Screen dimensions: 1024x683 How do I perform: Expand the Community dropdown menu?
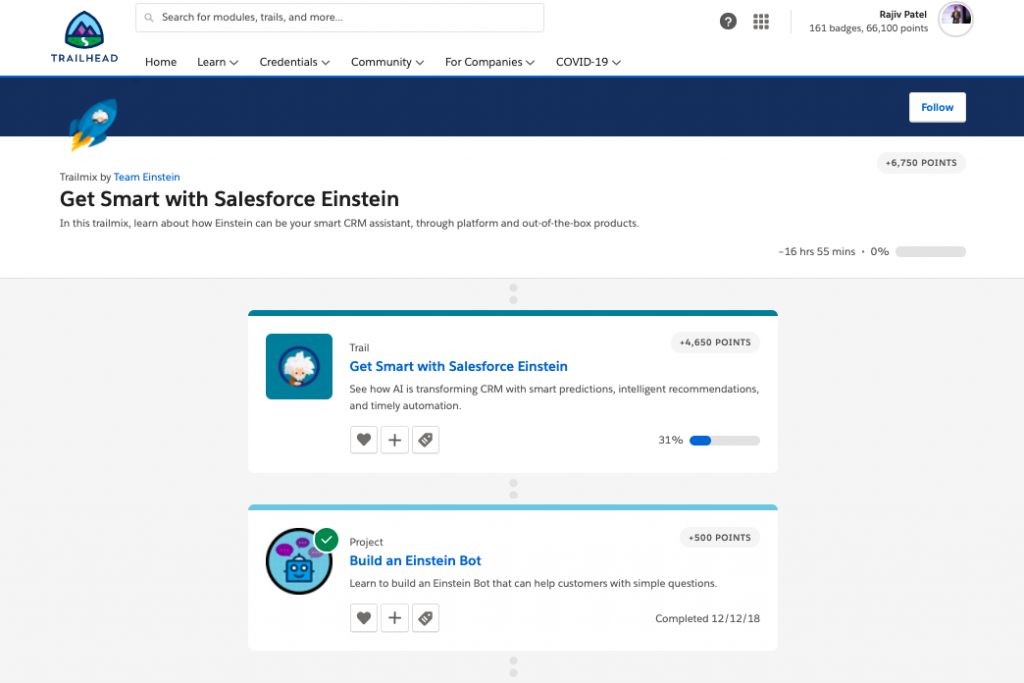(387, 62)
